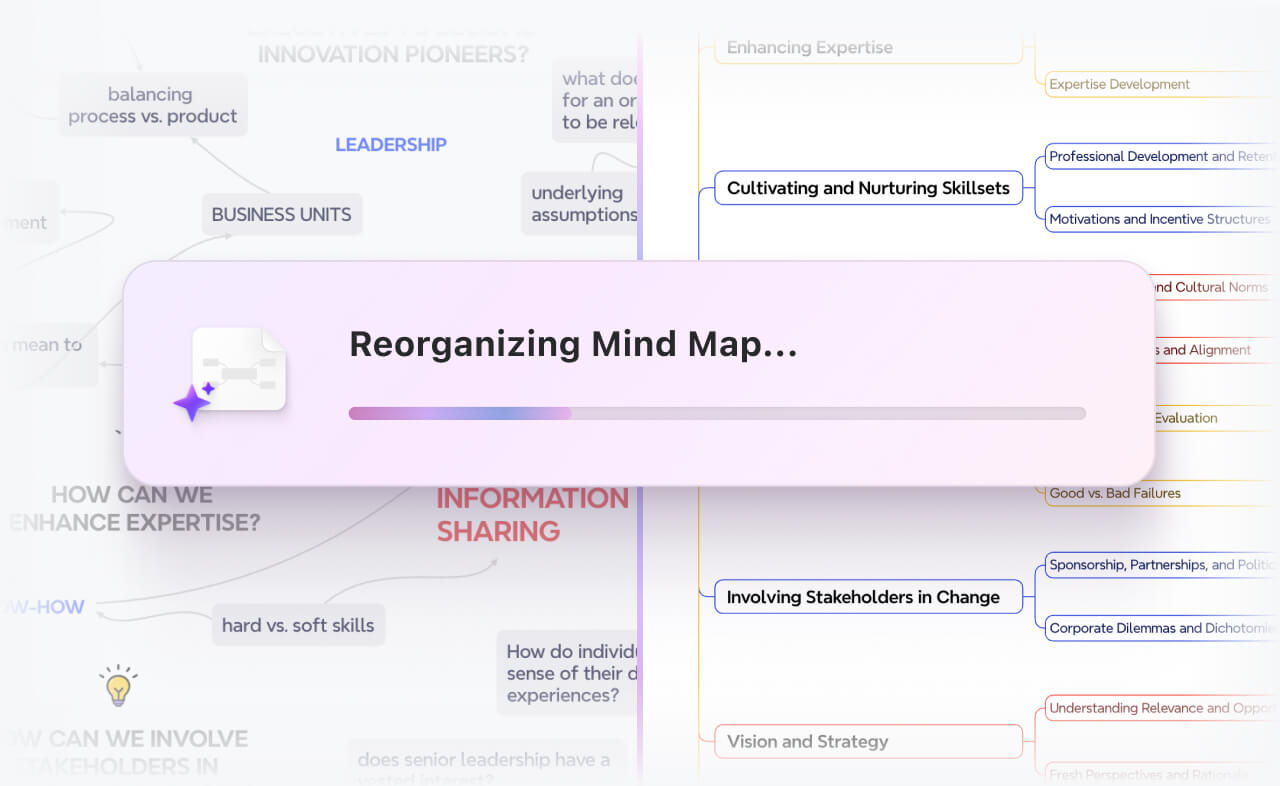Screen dimensions: 1280x786
Task: Click the Expertise Development subtopic
Action: [1119, 85]
